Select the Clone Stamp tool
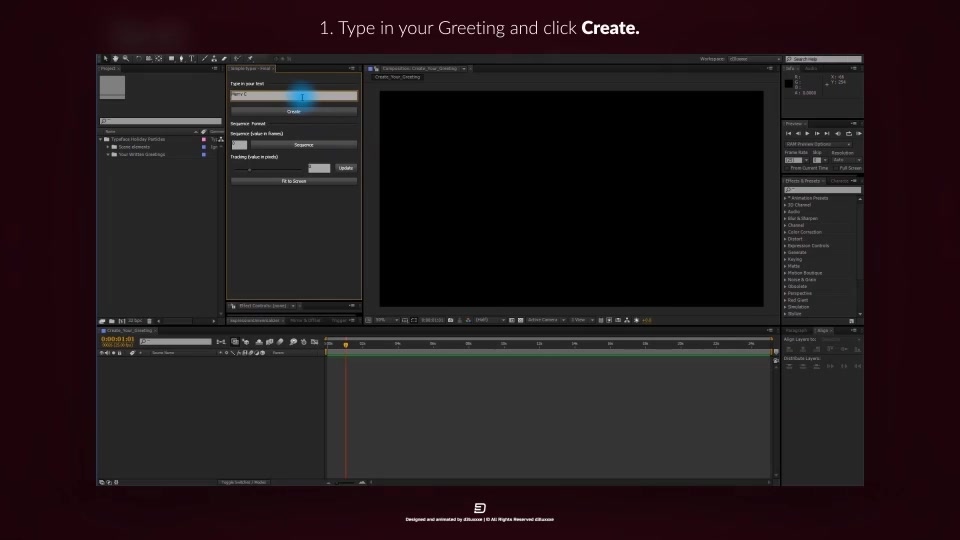Viewport: 960px width, 540px height. pyautogui.click(x=214, y=59)
